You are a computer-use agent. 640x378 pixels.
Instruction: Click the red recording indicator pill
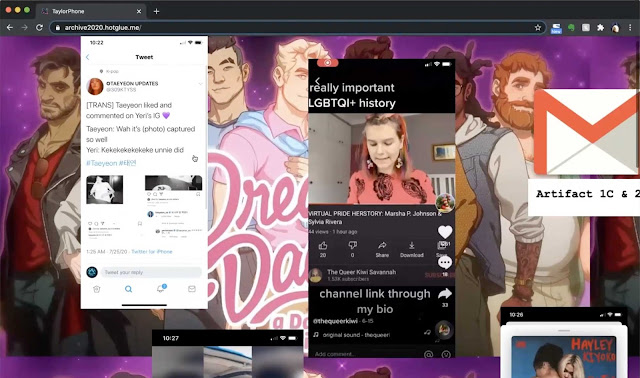[327, 62]
